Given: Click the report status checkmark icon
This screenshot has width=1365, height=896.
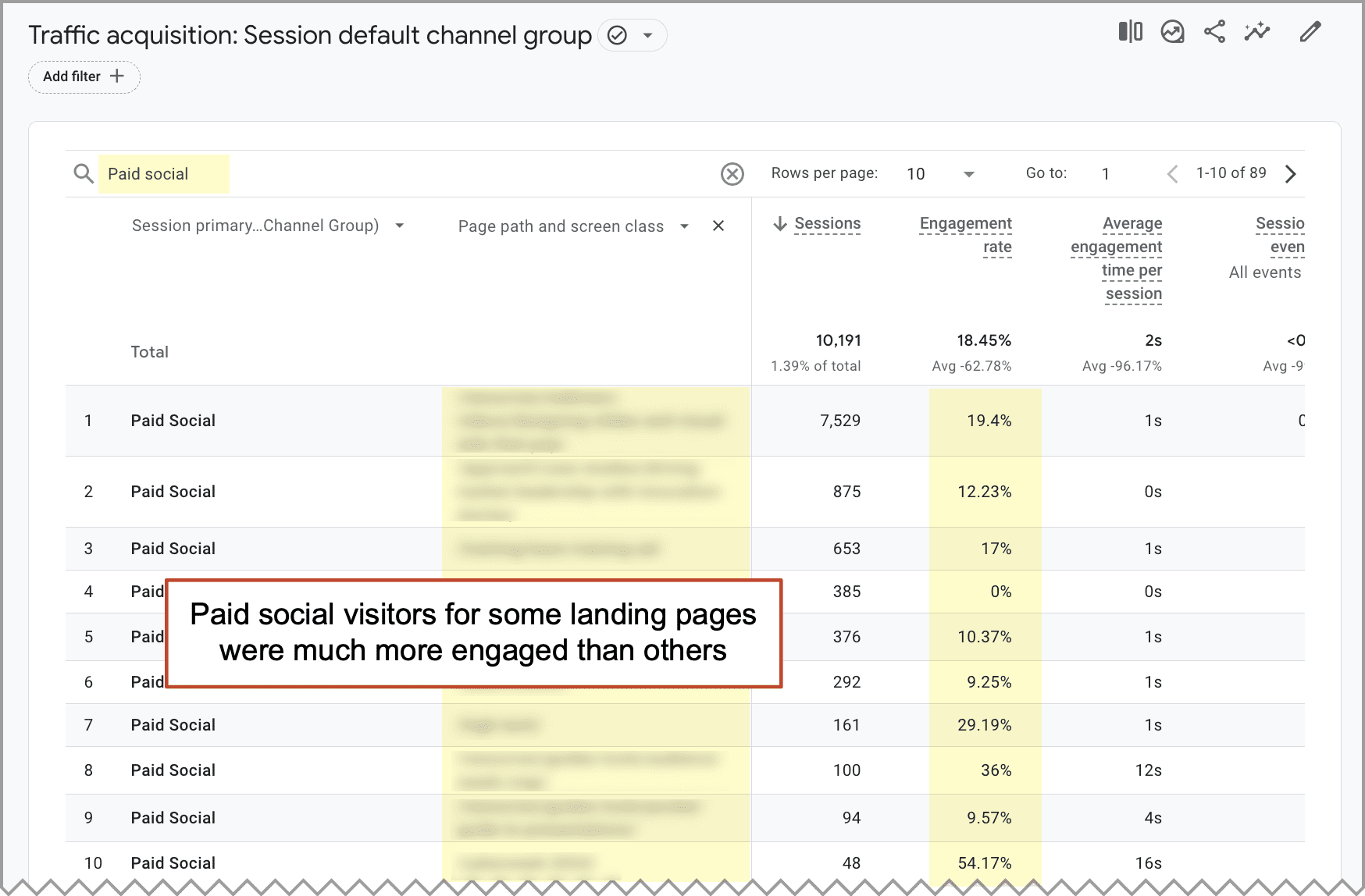Looking at the screenshot, I should [x=617, y=36].
